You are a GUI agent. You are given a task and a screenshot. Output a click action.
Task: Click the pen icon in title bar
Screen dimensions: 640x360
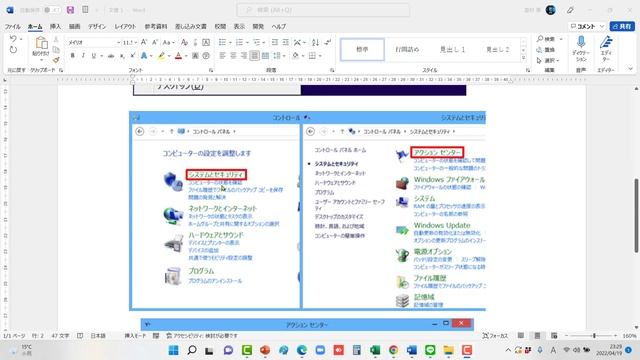[x=570, y=10]
